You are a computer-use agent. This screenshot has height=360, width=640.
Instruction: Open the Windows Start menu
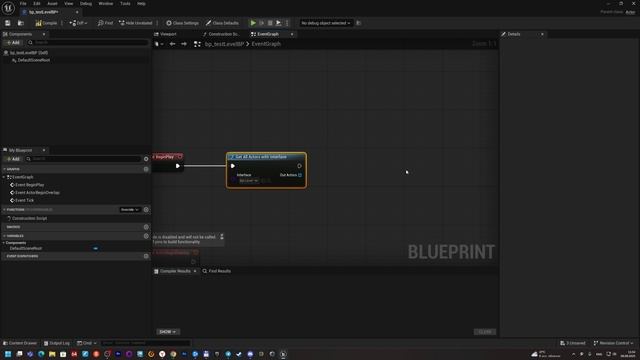point(8,354)
